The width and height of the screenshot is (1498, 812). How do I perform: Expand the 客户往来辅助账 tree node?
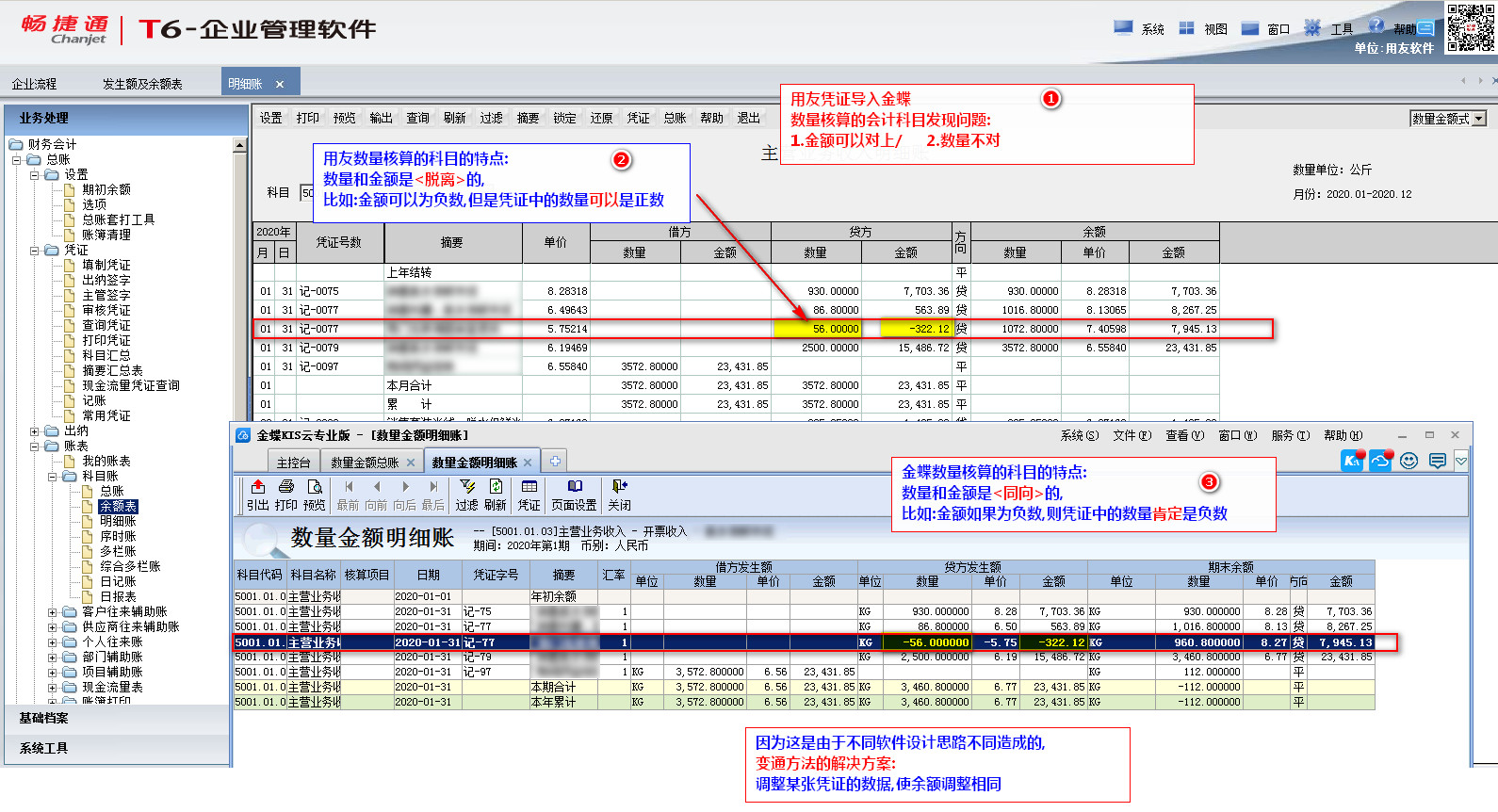(53, 612)
